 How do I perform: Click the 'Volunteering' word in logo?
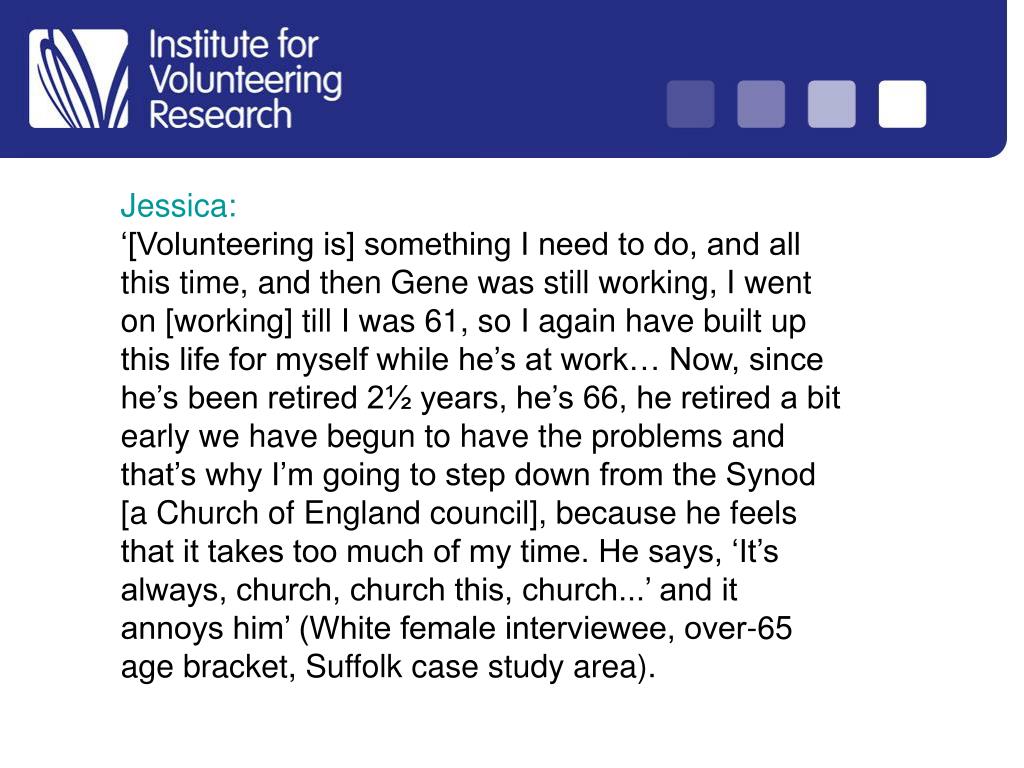[x=246, y=82]
